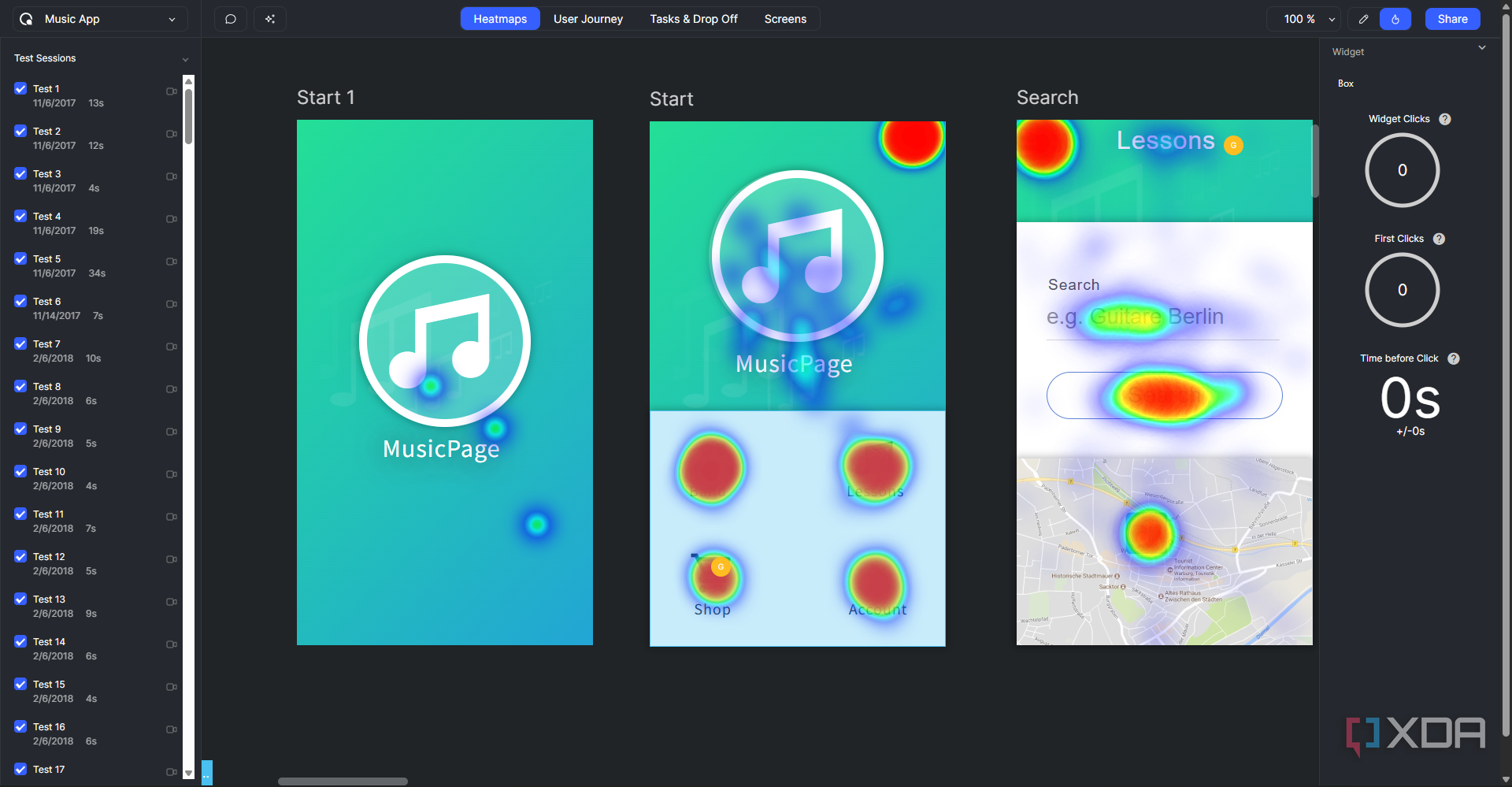Image resolution: width=1512 pixels, height=787 pixels.
Task: Uncheck the Test 5 session checkbox
Action: [x=20, y=258]
